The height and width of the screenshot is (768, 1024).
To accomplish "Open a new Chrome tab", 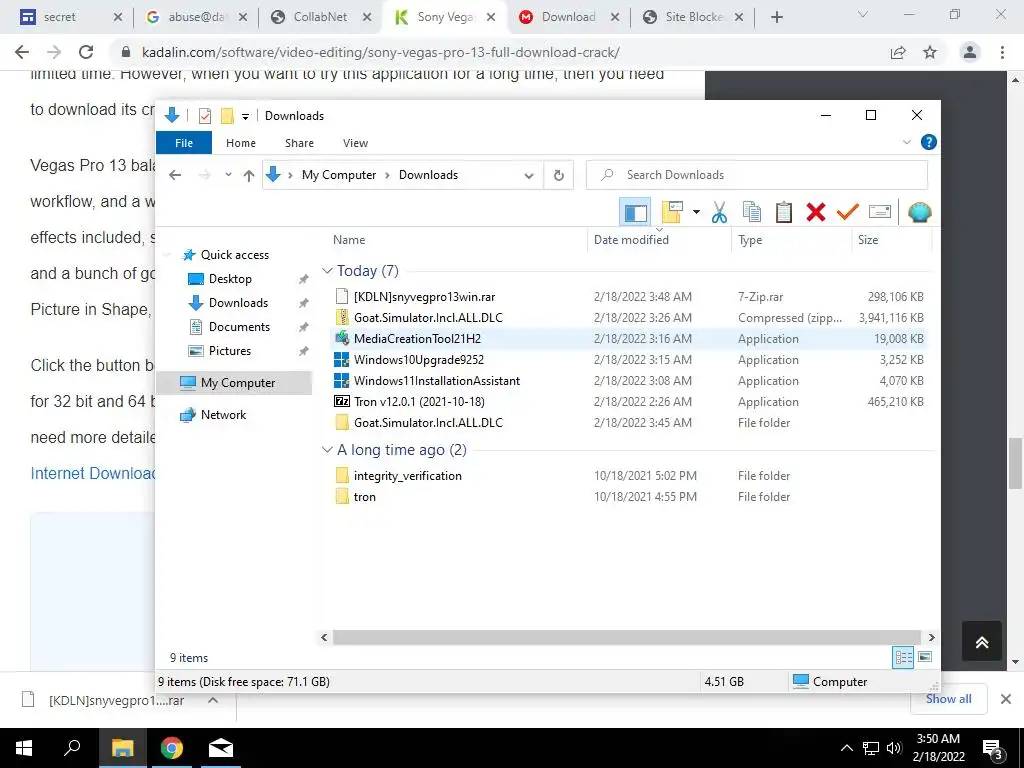I will click(776, 18).
